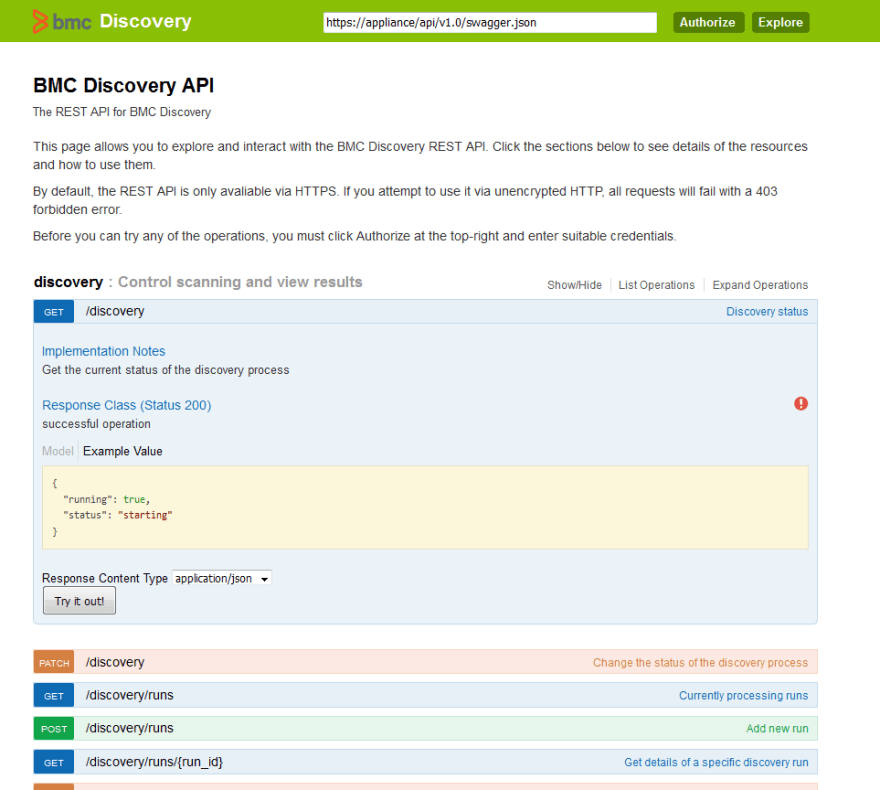Expand POST /discovery/runs via its badge

[54, 729]
